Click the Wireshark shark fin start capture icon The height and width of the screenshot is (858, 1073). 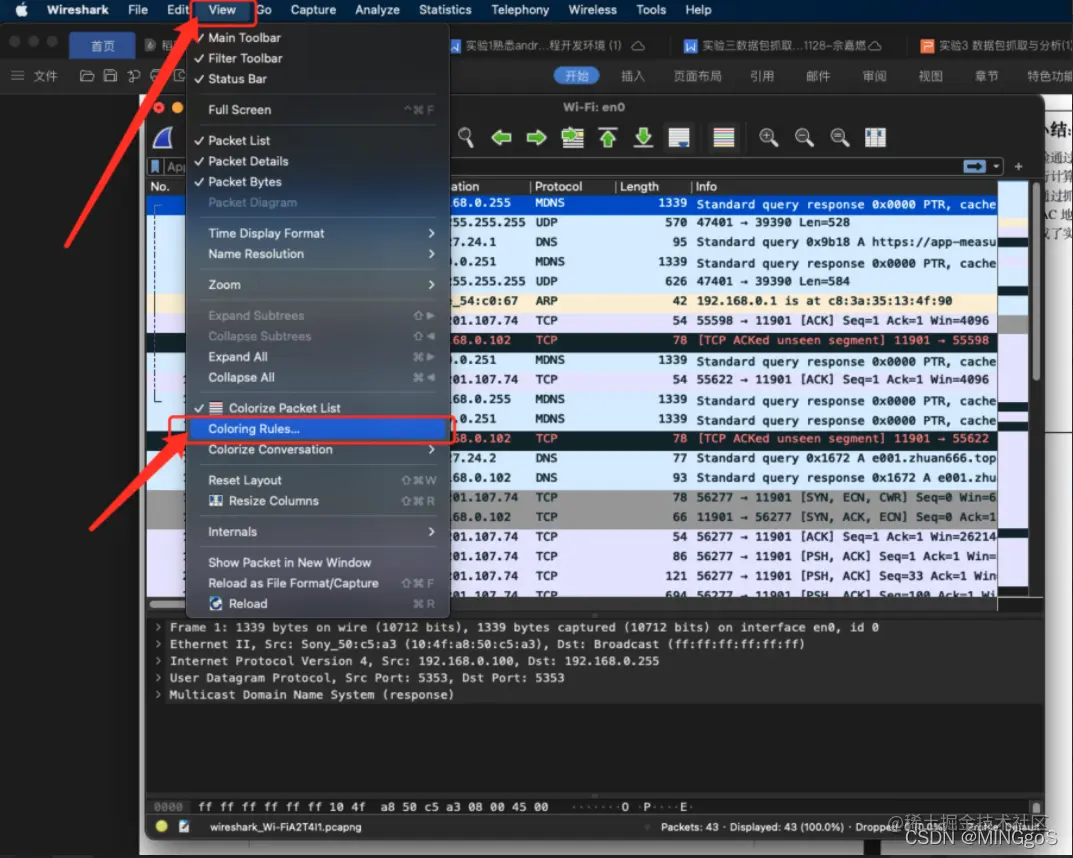pos(164,138)
